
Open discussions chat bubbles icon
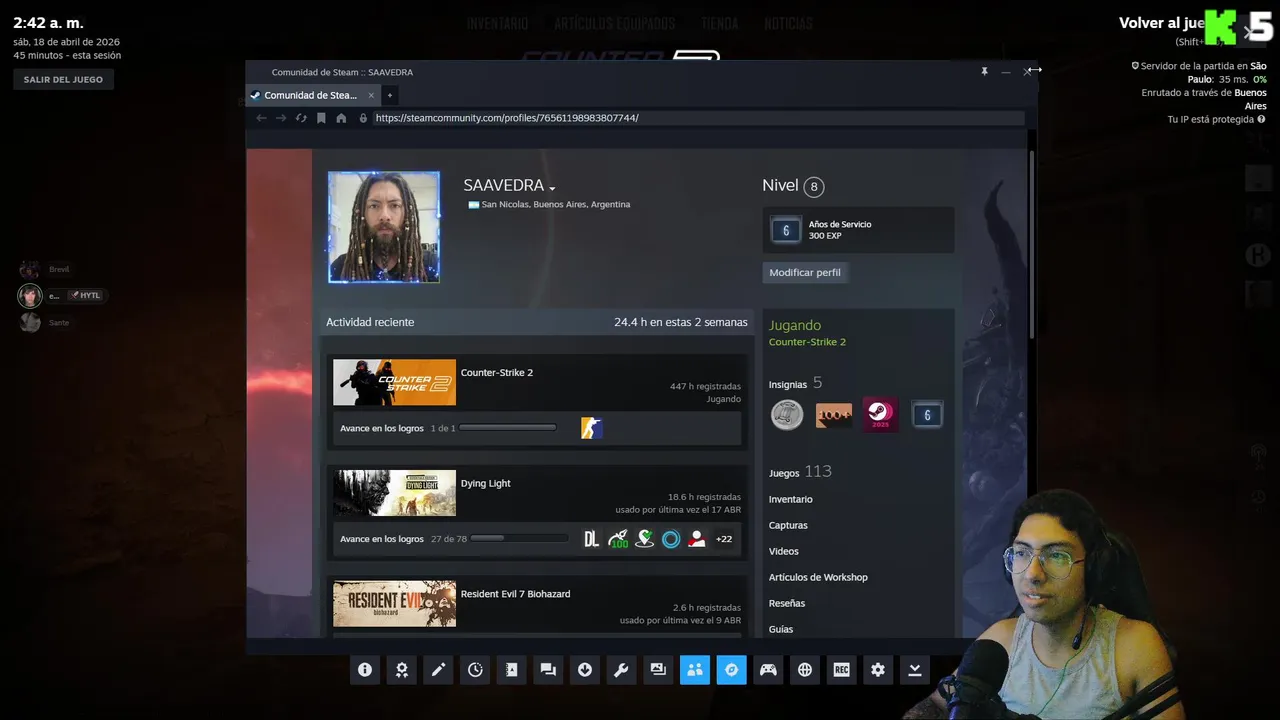[548, 670]
